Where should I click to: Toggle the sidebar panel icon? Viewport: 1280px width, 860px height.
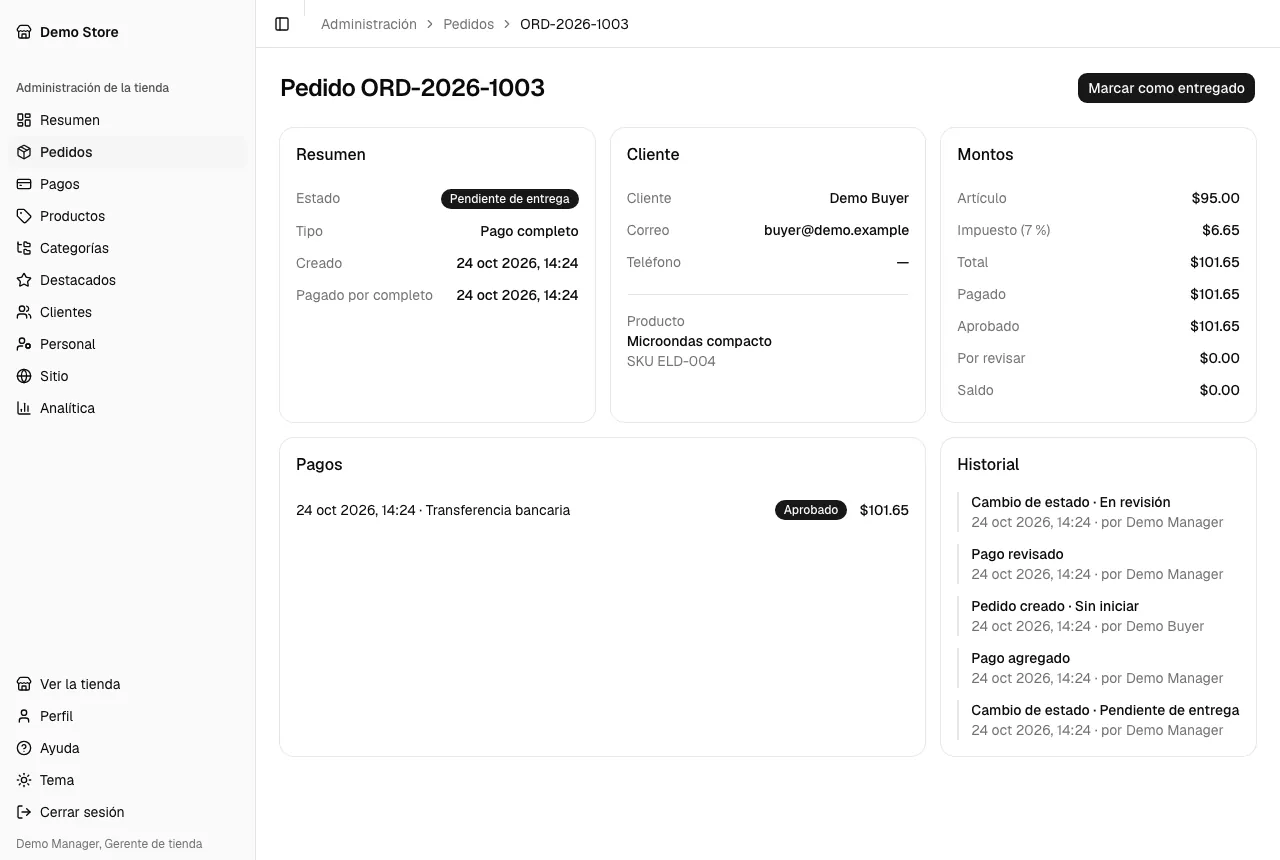(282, 24)
